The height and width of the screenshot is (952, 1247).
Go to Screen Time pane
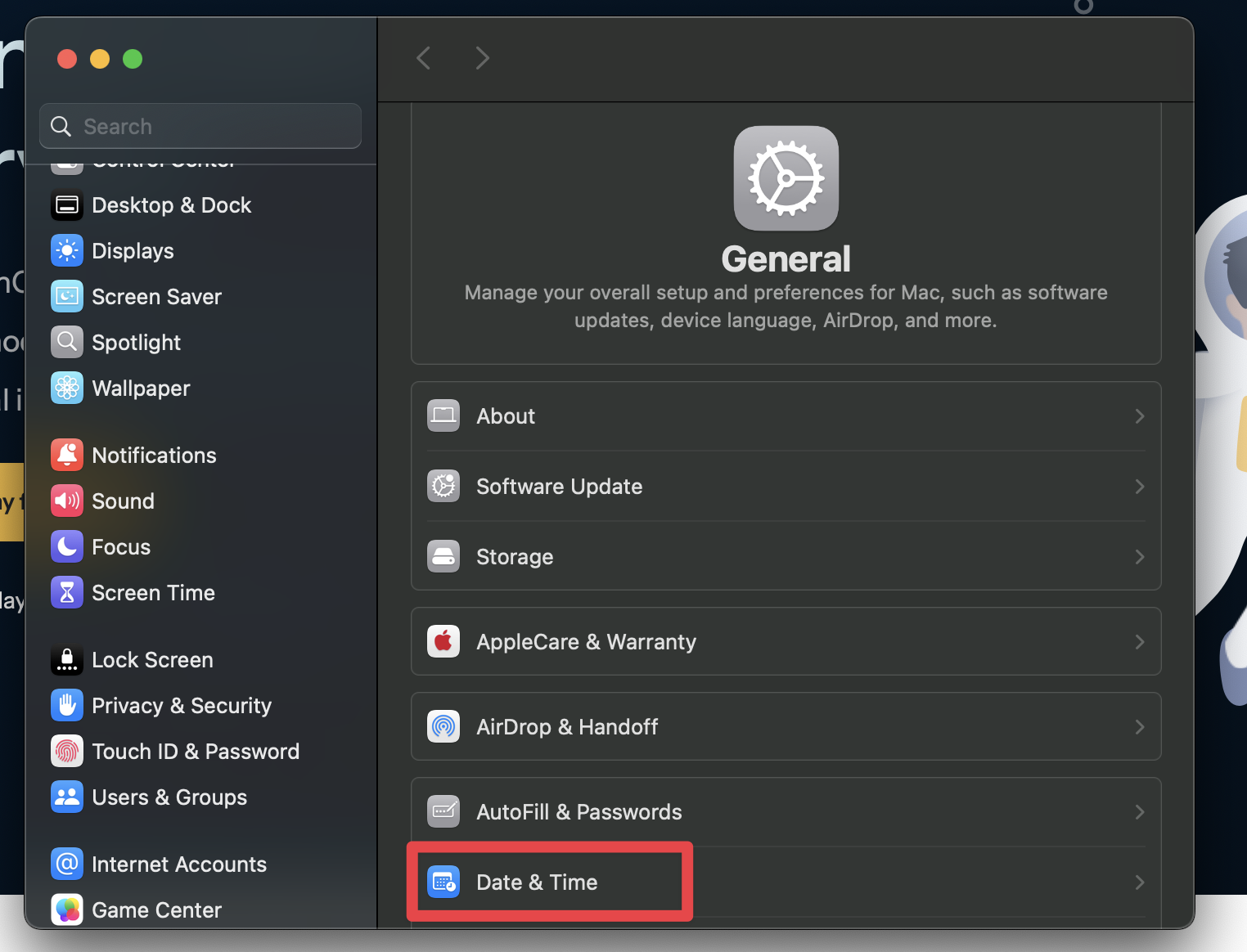153,593
